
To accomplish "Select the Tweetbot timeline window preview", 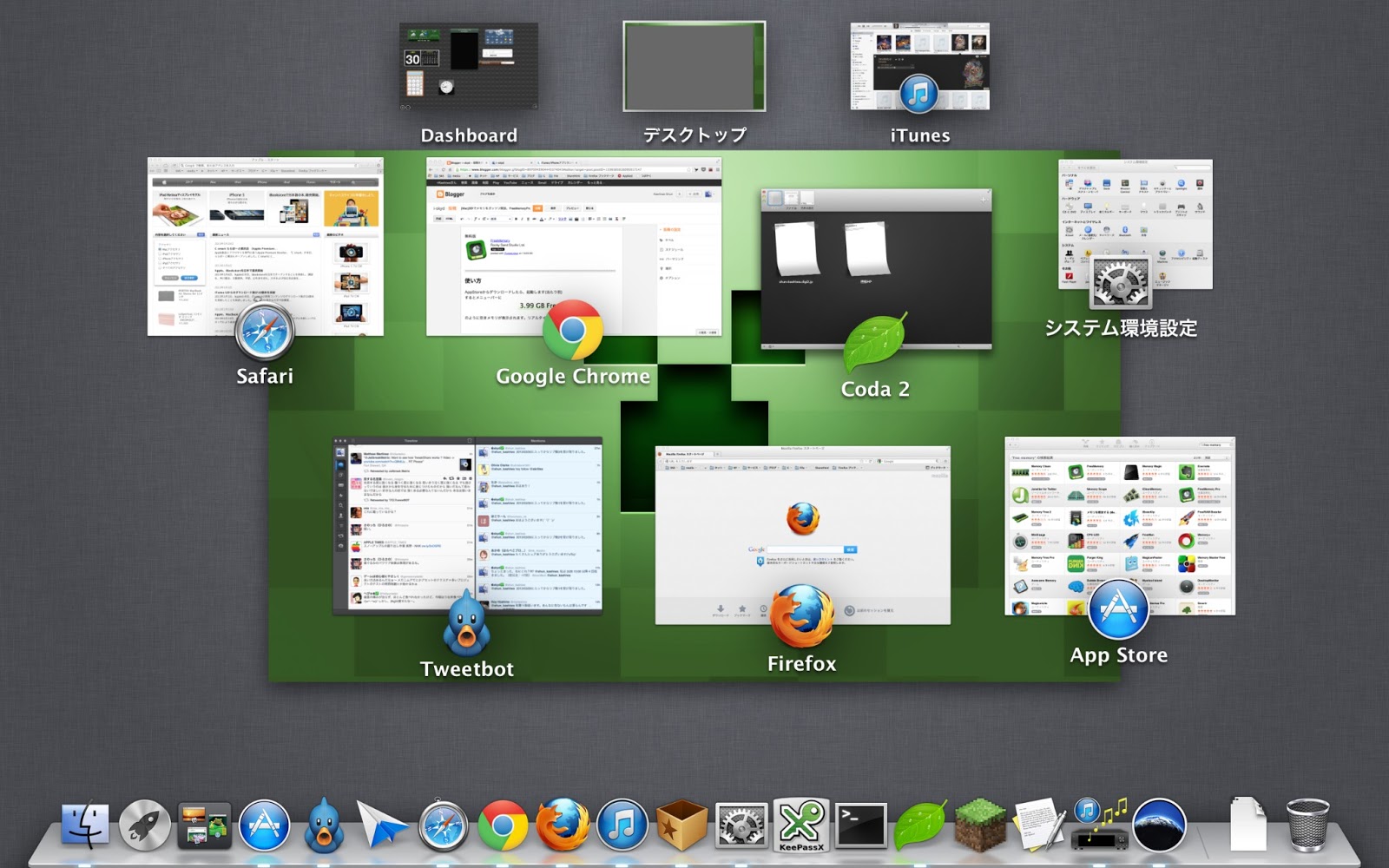I will tap(468, 526).
